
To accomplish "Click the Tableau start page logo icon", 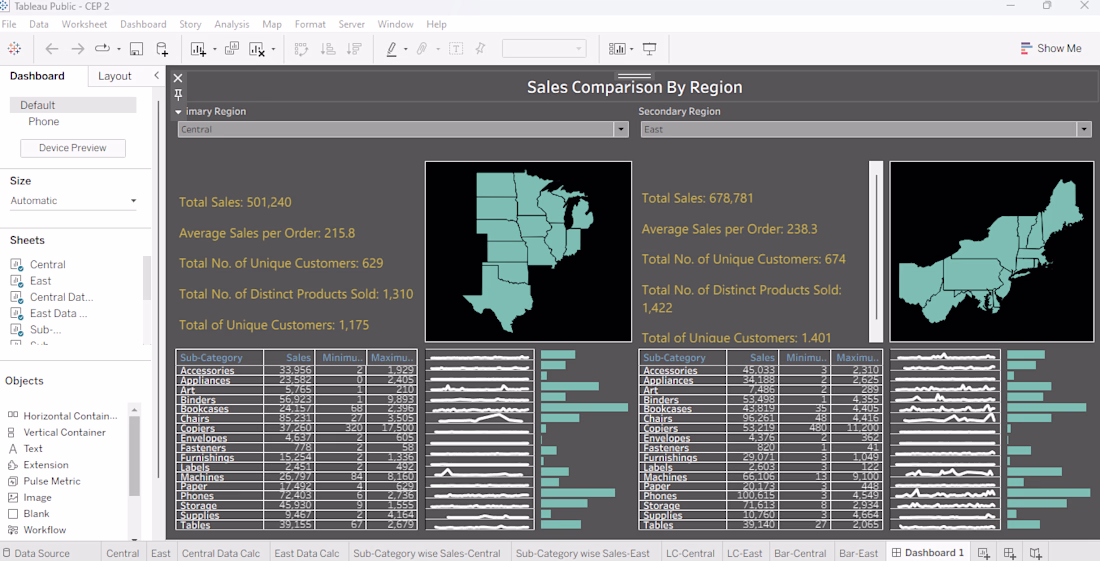I will 14,48.
